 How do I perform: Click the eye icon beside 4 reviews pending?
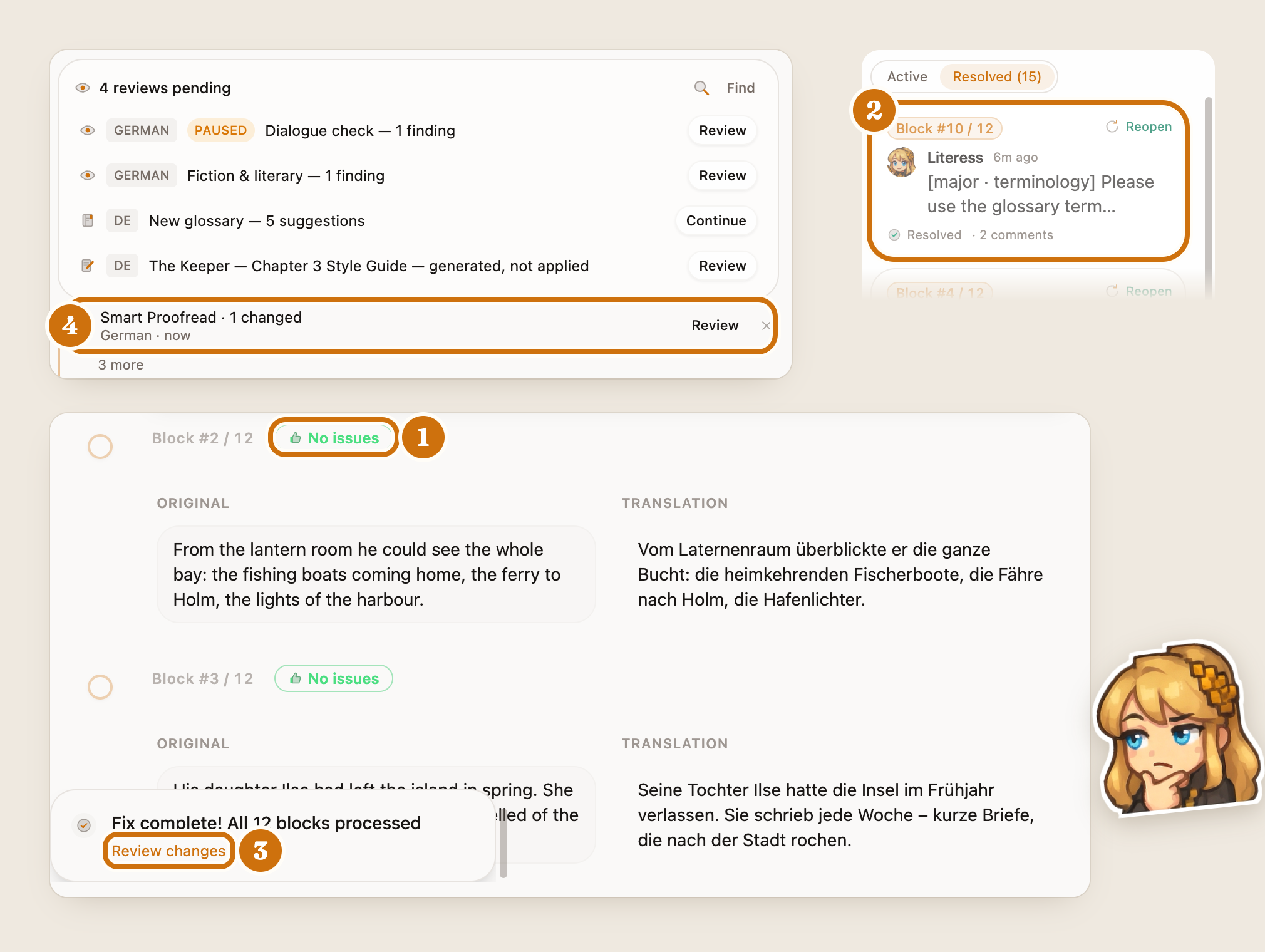click(83, 88)
